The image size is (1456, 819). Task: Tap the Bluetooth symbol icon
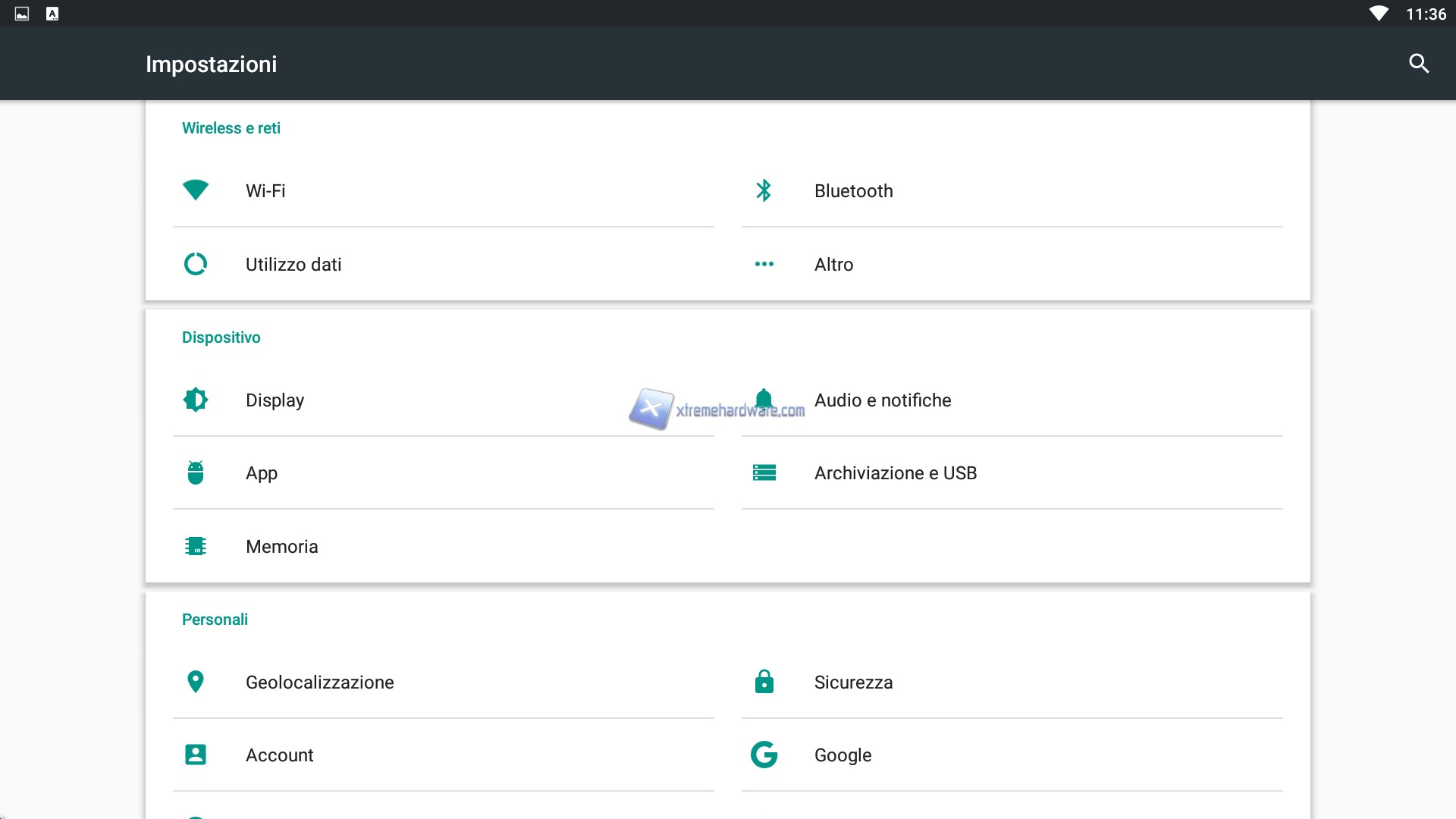(x=764, y=190)
